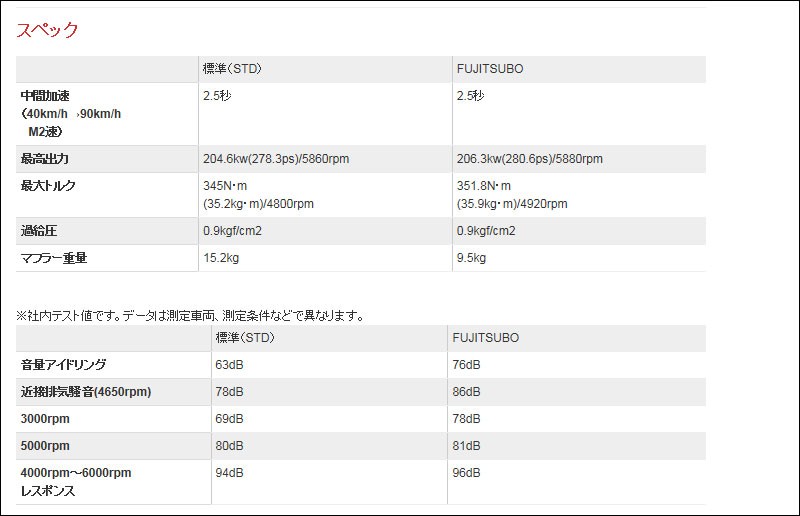Click the 最大トルク row label
Image resolution: width=800 pixels, height=516 pixels.
(48, 186)
